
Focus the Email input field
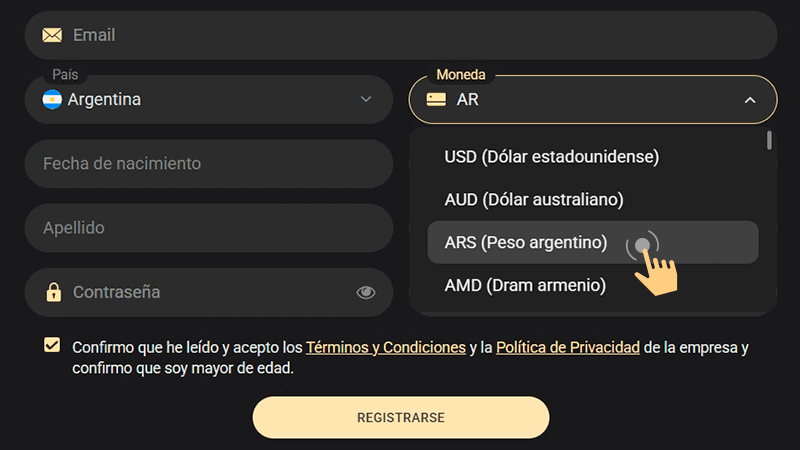tap(400, 35)
